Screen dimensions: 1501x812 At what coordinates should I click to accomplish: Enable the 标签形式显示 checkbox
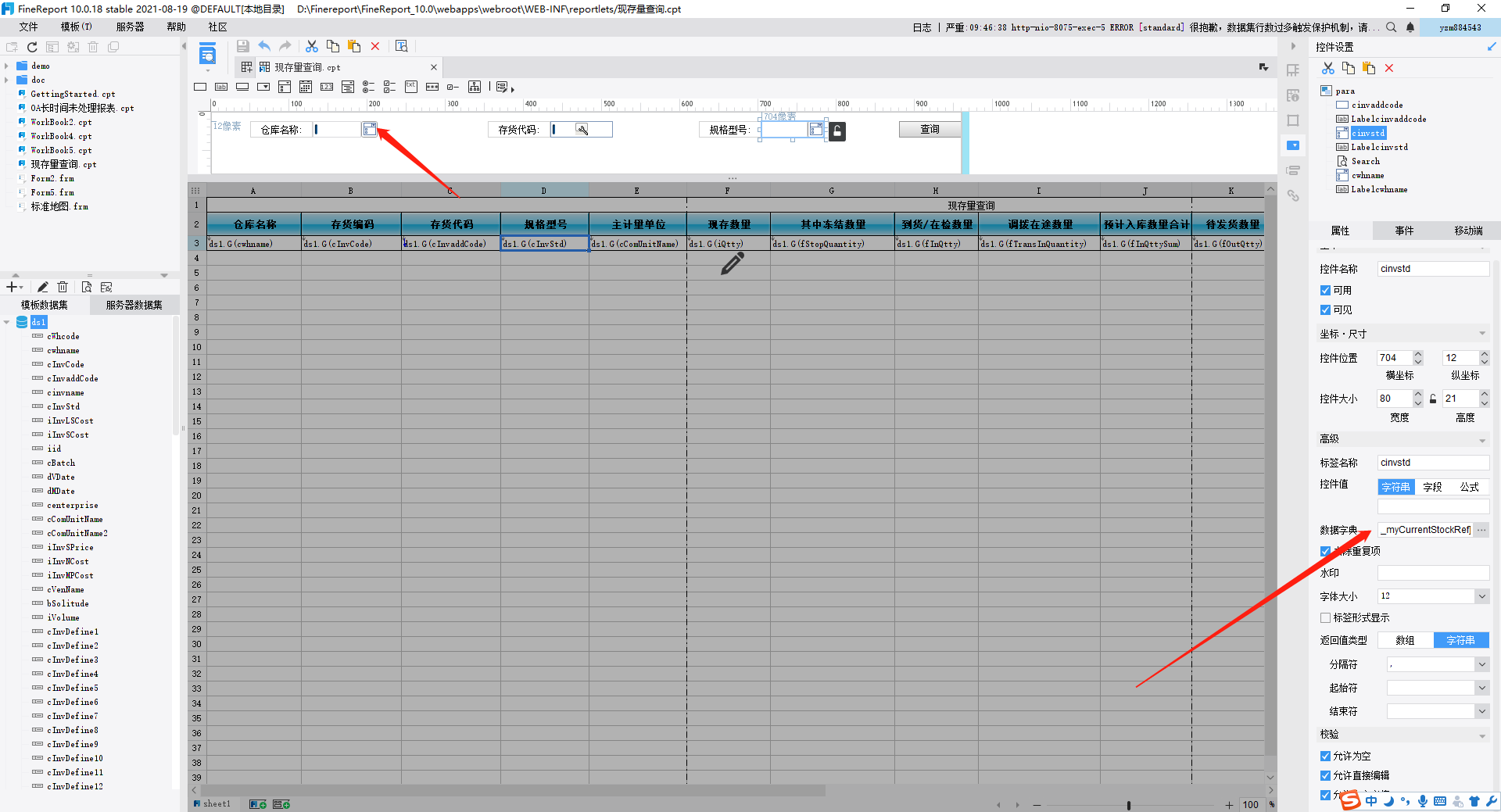coord(1325,617)
